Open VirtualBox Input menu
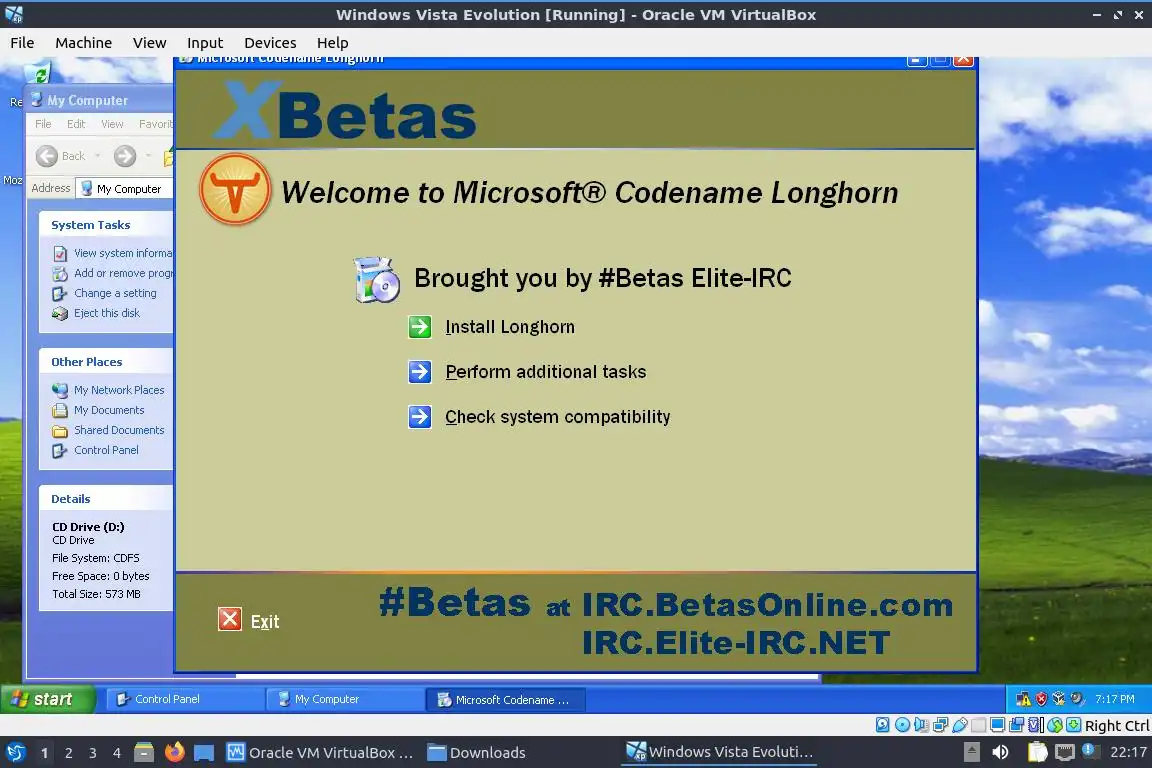 click(205, 43)
